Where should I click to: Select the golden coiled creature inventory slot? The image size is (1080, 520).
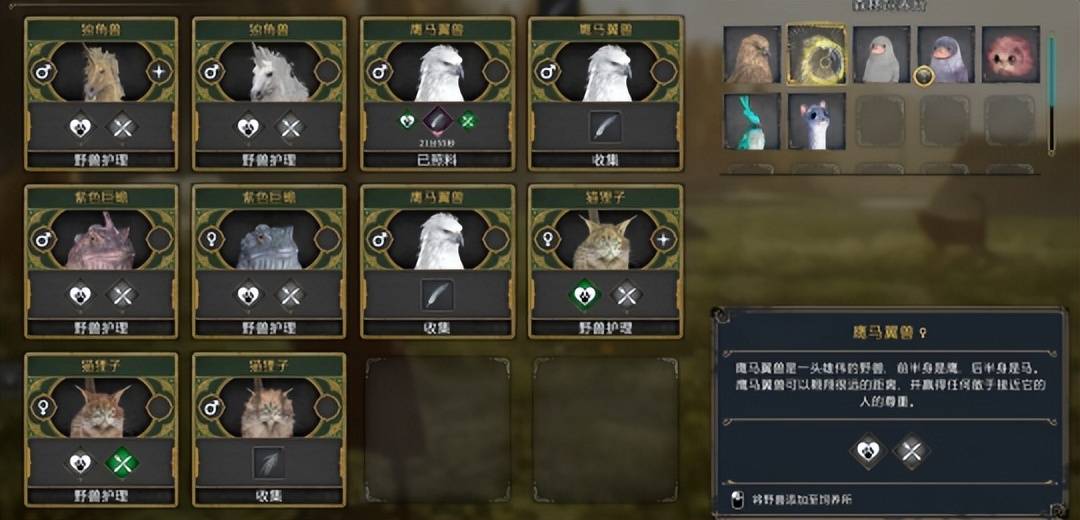[x=816, y=54]
